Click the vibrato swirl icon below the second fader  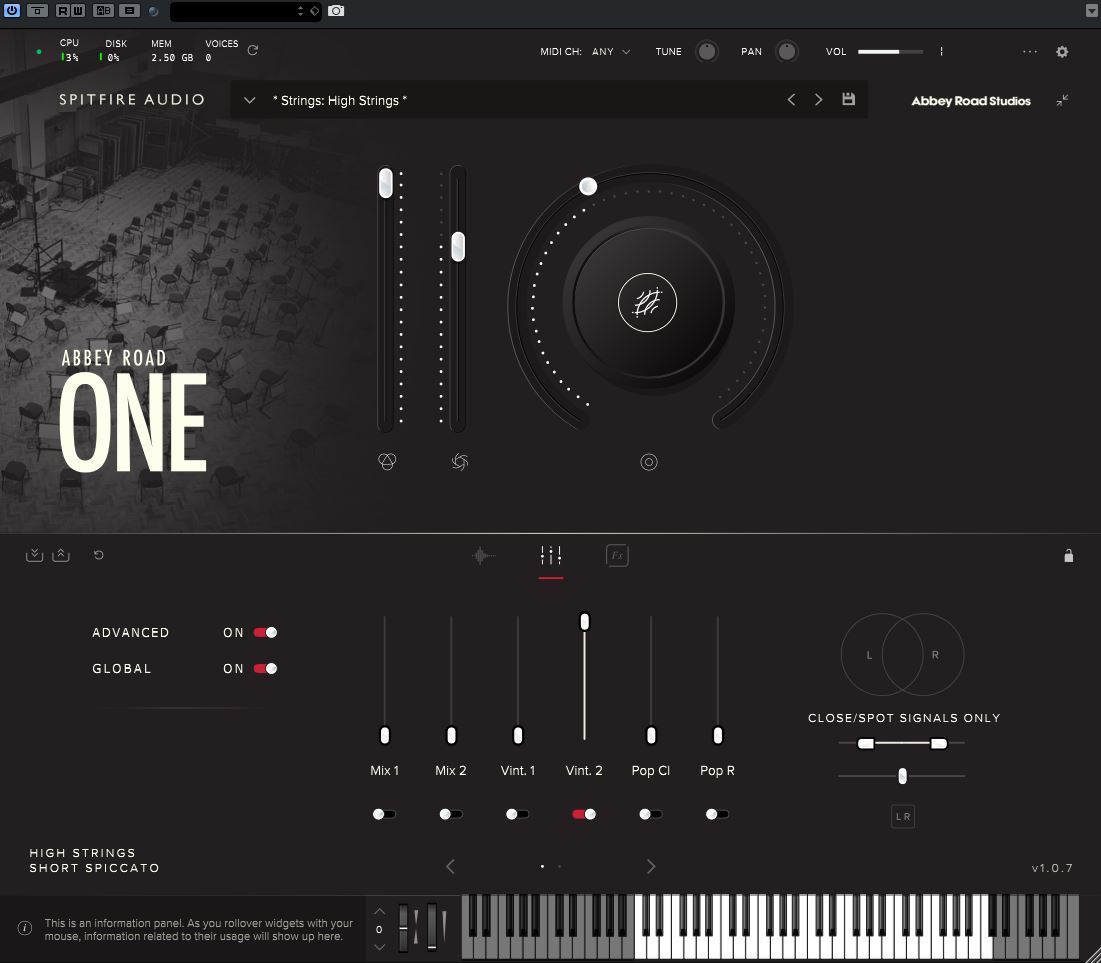(x=458, y=461)
